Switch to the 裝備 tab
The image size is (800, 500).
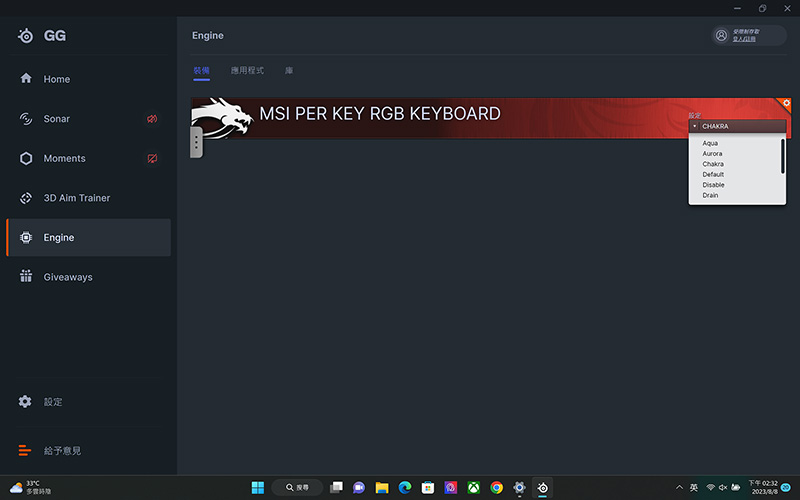202,71
